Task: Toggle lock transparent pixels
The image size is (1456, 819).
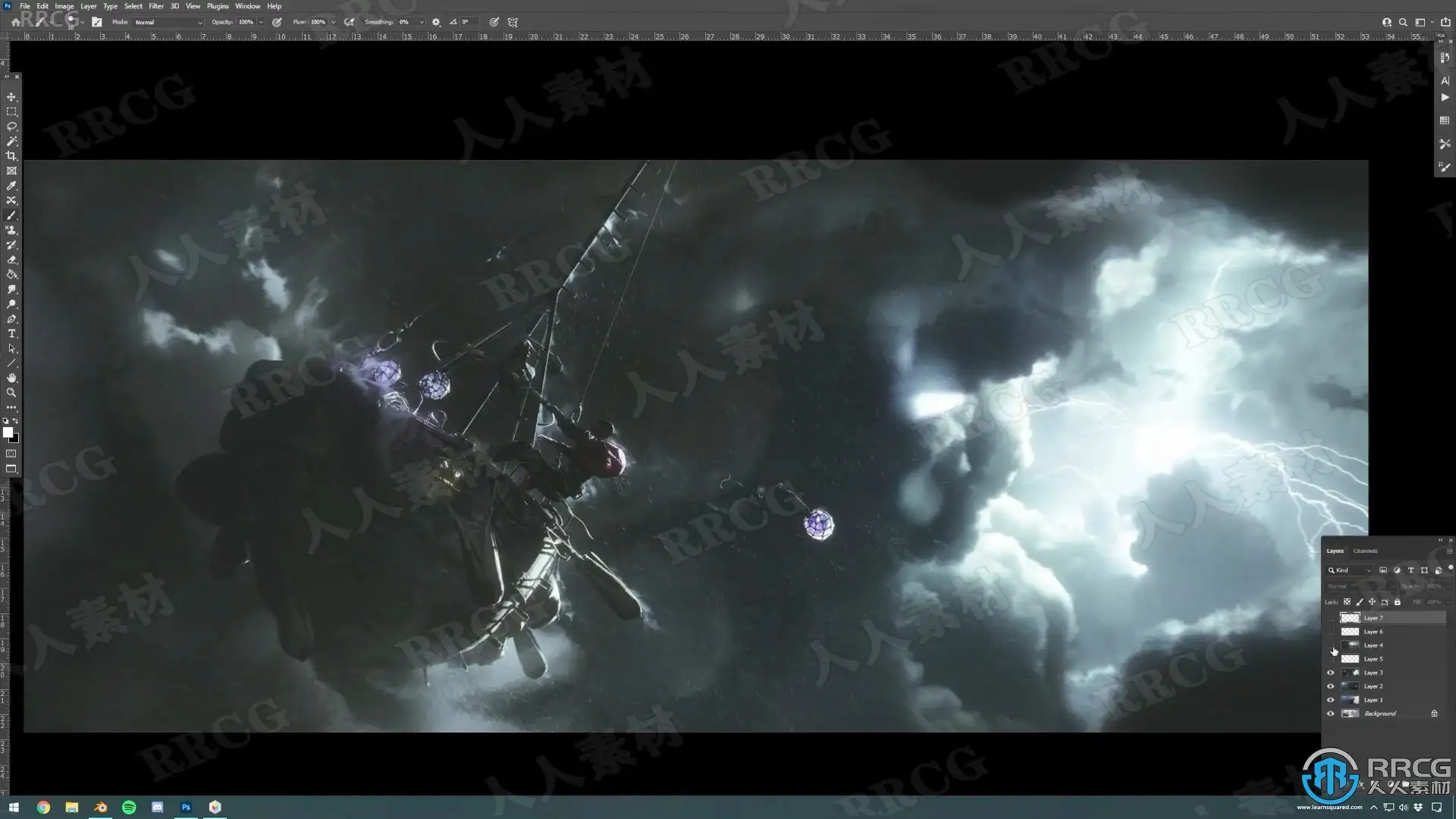Action: [1347, 602]
